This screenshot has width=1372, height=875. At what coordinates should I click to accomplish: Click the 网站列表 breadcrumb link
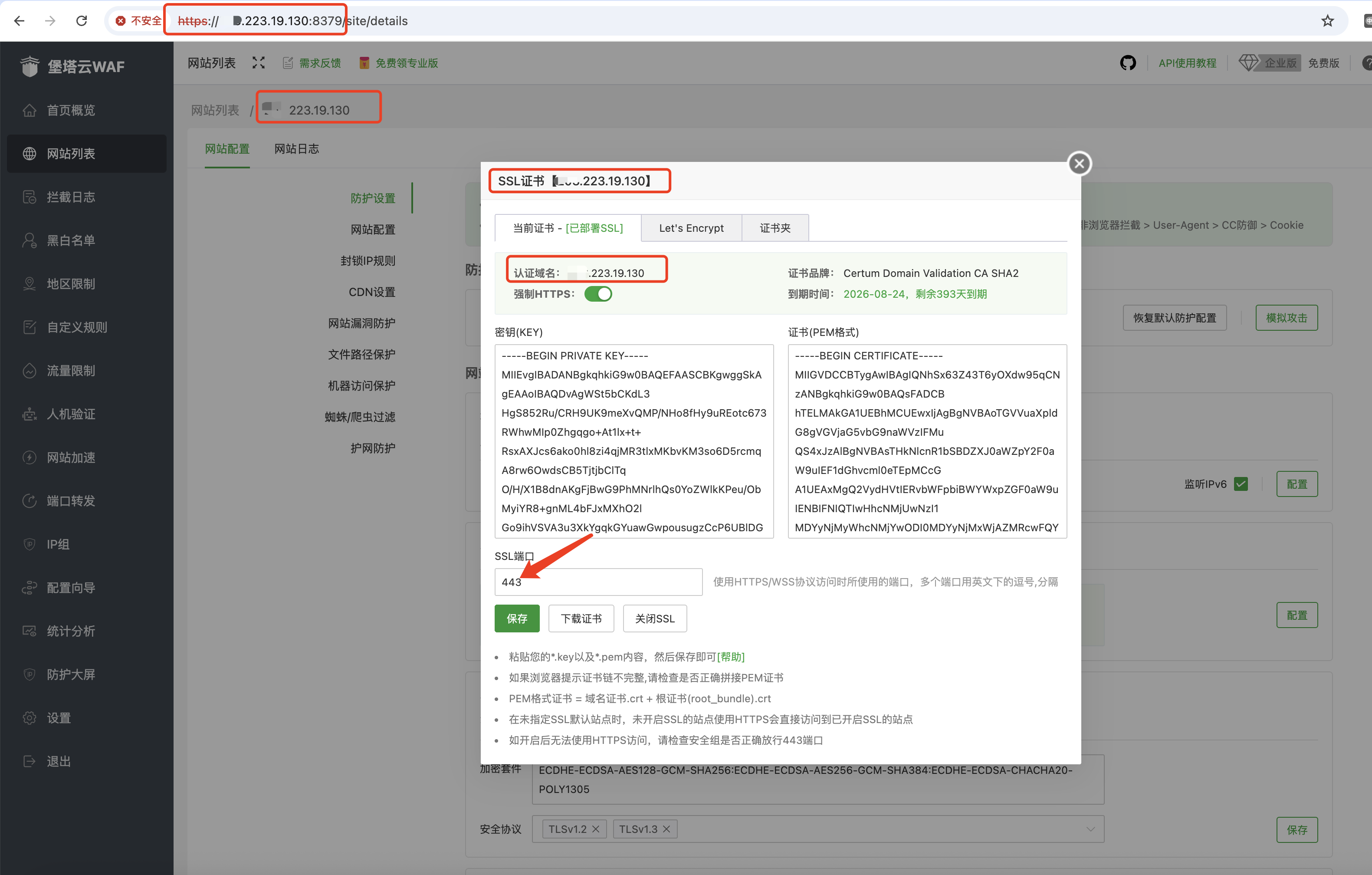pos(215,110)
